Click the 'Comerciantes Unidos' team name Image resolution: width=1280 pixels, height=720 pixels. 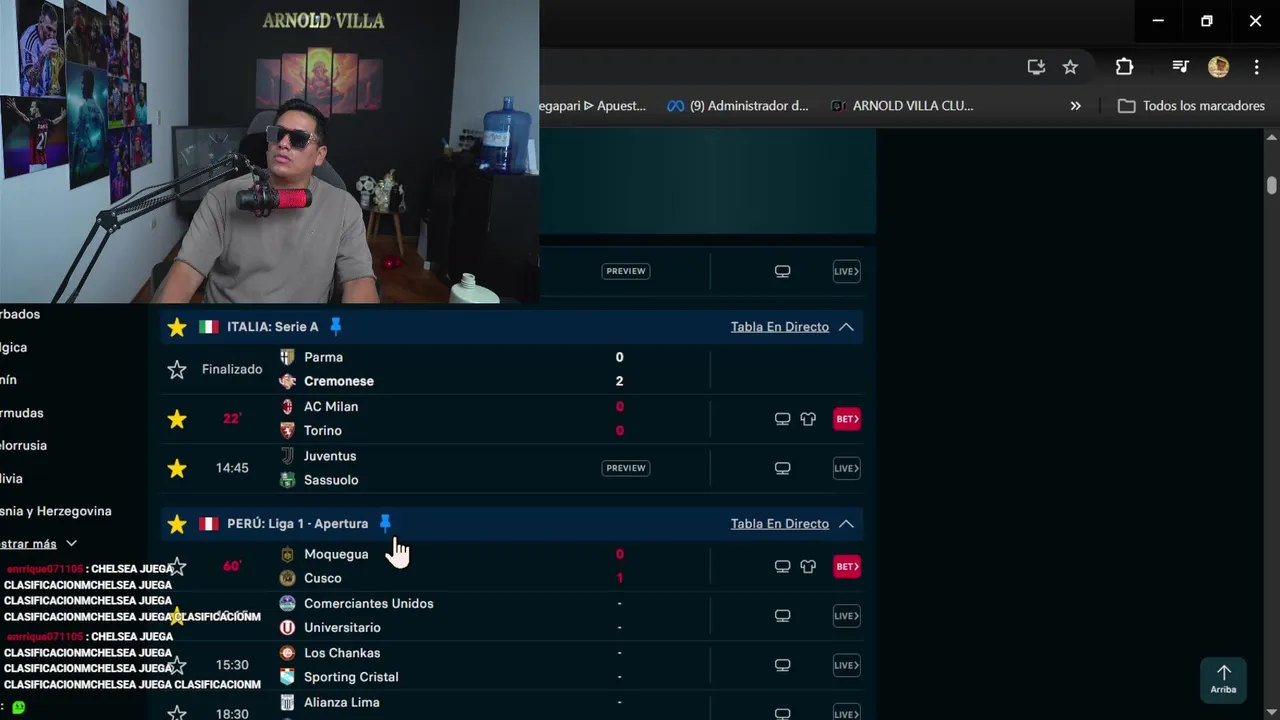tap(369, 604)
